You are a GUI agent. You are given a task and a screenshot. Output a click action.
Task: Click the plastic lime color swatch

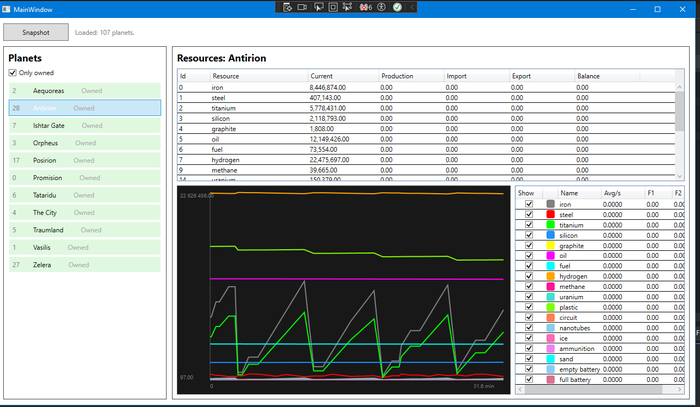[x=550, y=307]
